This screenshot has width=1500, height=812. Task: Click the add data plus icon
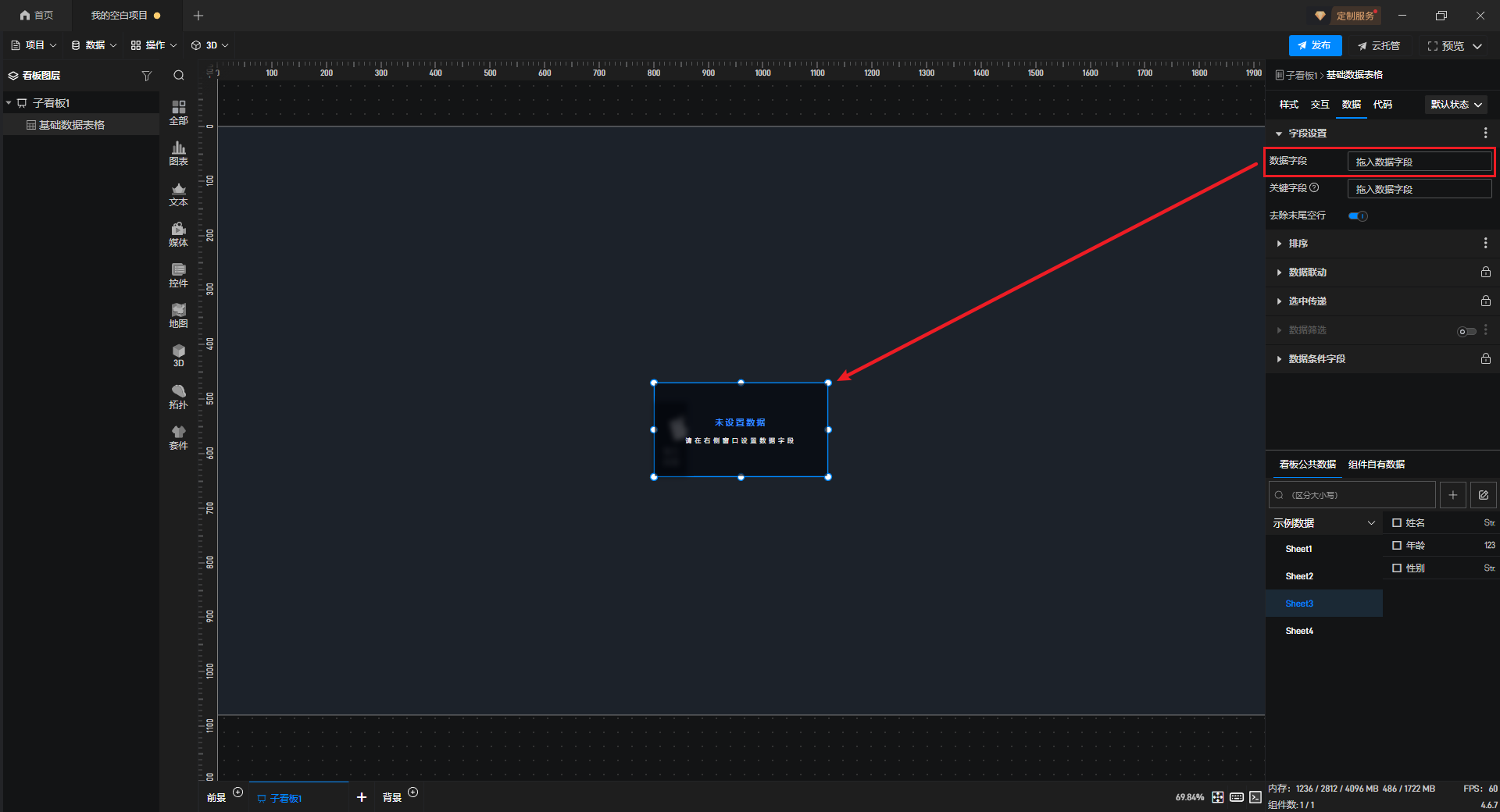tap(1452, 495)
